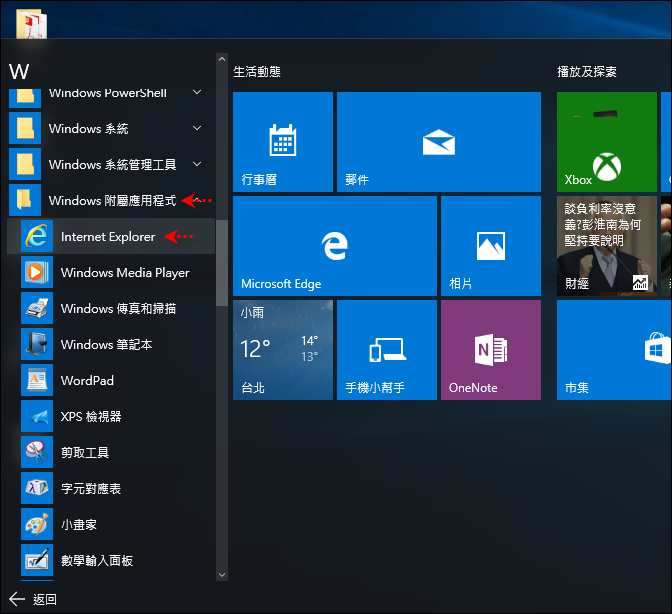Select the Windows 筆記本 label
Viewport: 672px width, 614px height.
(106, 344)
